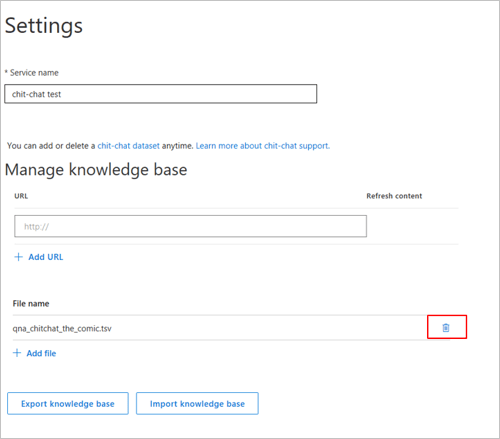Screen dimensions: 500x439
Task: Click the File name column header
Action: pyautogui.click(x=31, y=304)
